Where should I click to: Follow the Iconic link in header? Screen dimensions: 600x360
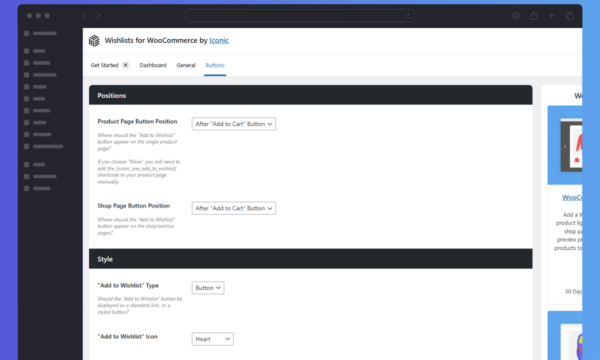219,40
